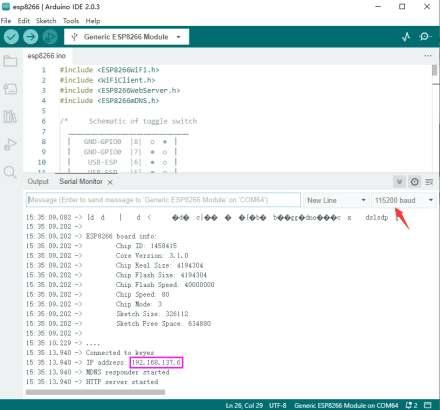Screen dimensions: 440x410
Task: Click Generic ESP8266 Module on COM64 status text
Action: click(346, 406)
